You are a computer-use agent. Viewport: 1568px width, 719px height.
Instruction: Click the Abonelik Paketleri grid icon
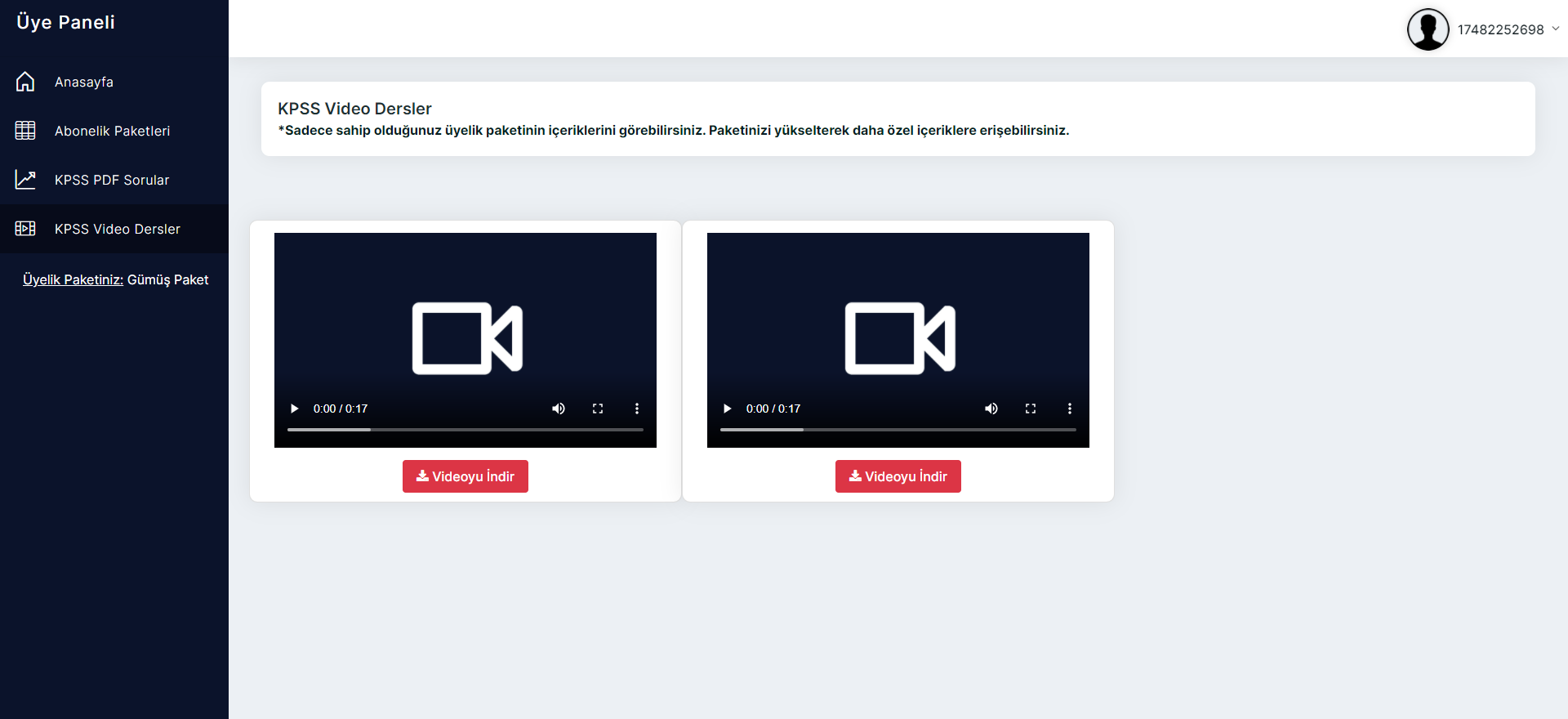pos(25,131)
